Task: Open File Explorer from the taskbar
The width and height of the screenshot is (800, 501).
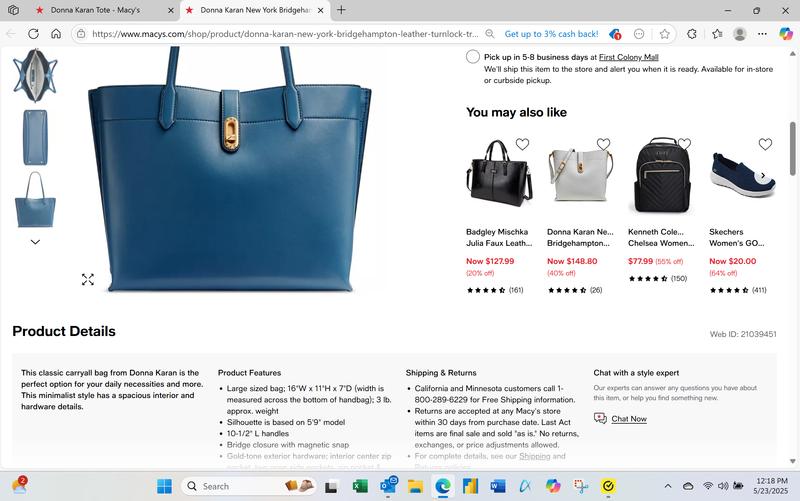Action: coord(415,486)
